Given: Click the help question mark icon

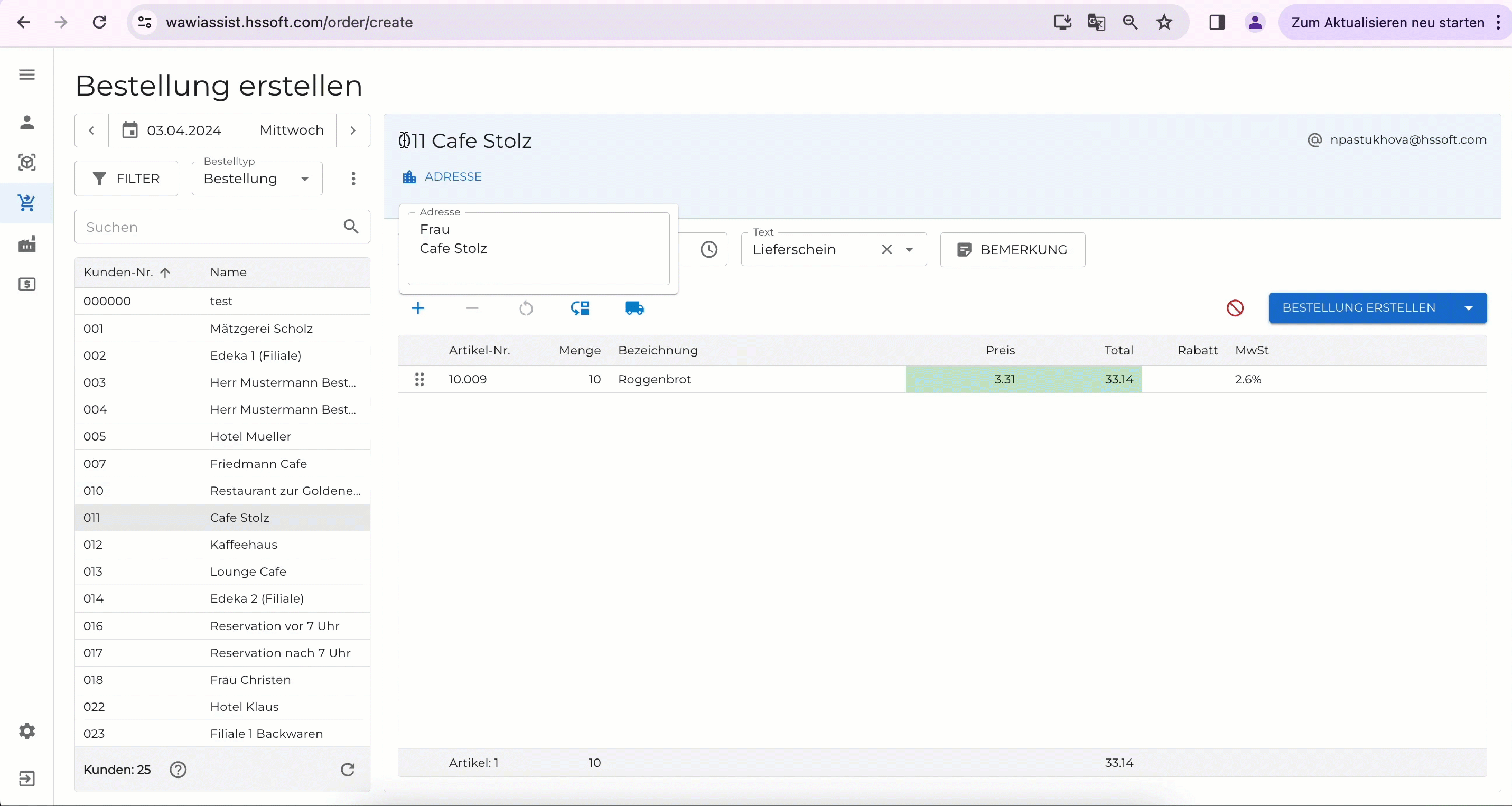Looking at the screenshot, I should 178,770.
